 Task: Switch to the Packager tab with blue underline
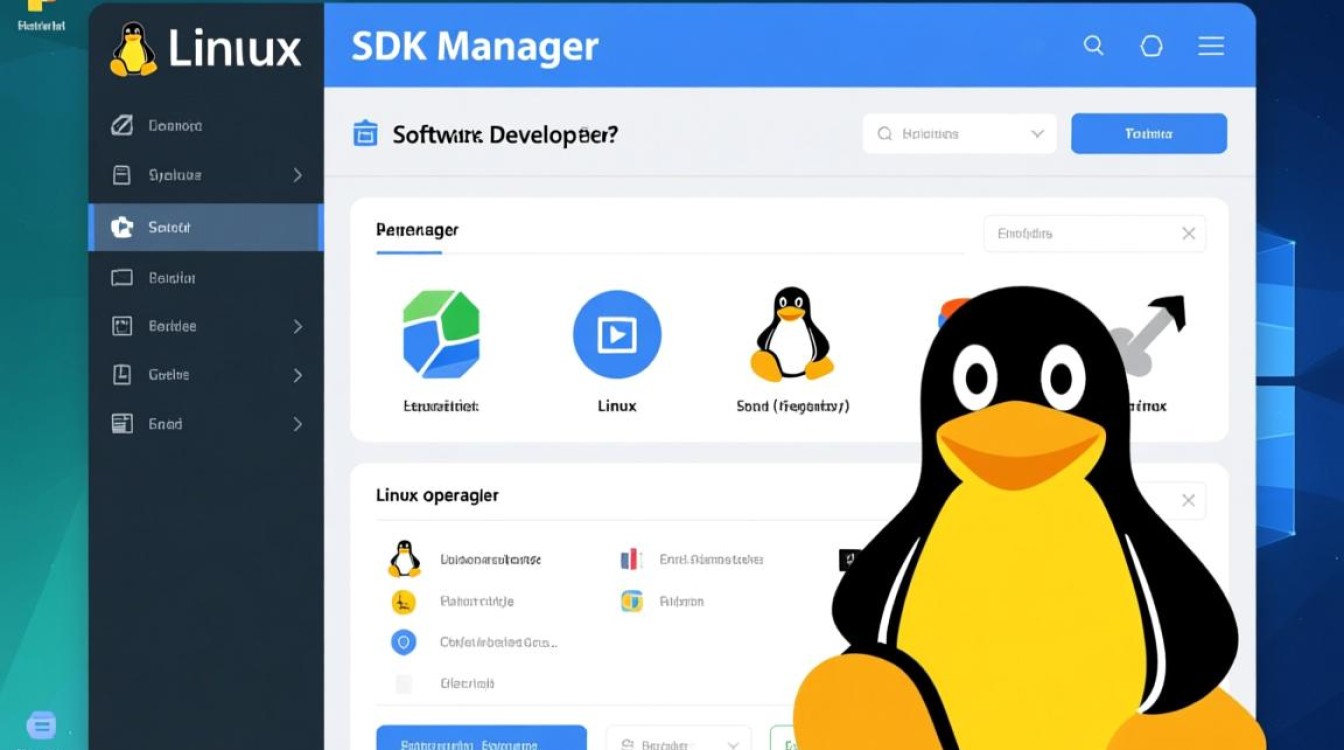coord(416,230)
